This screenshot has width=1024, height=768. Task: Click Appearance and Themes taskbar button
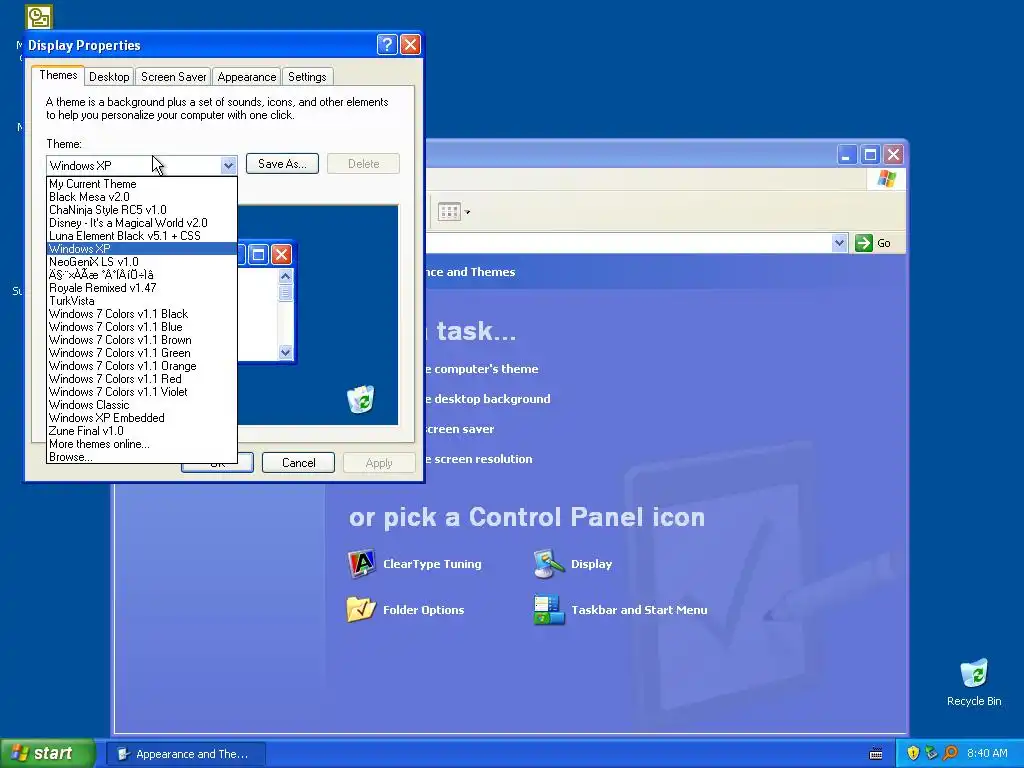(x=185, y=754)
